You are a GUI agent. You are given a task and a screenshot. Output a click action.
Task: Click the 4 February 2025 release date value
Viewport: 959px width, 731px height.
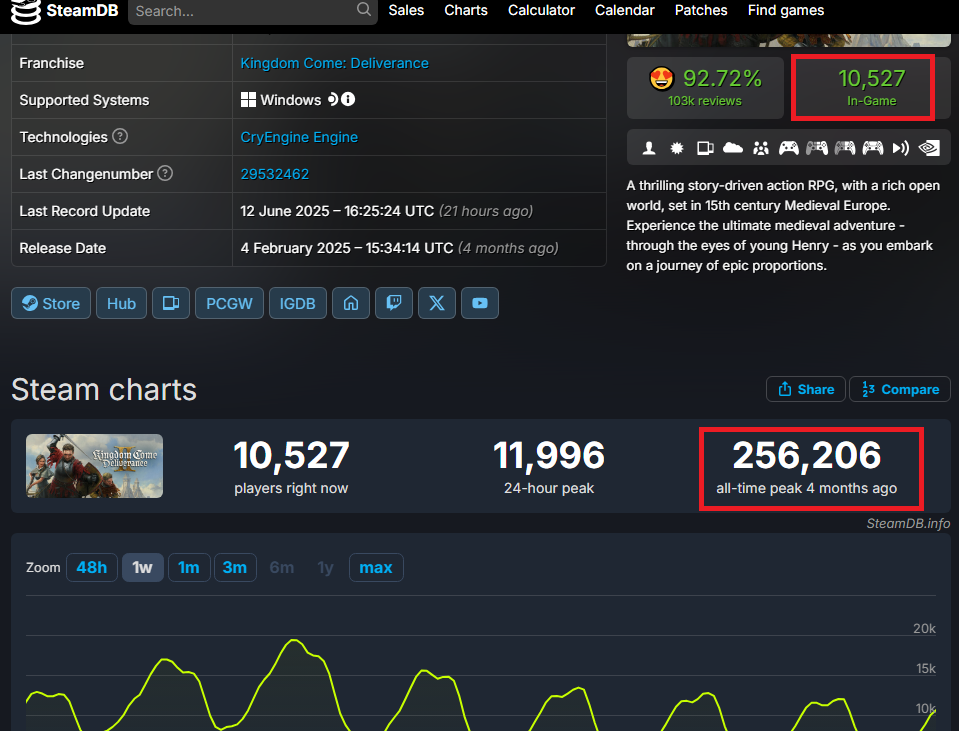[x=399, y=248]
